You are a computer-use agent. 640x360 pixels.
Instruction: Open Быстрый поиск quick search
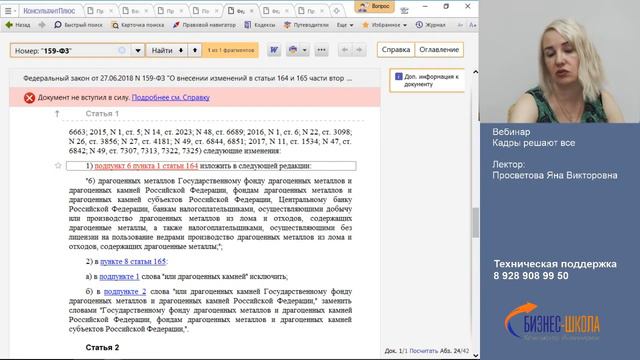[78, 25]
